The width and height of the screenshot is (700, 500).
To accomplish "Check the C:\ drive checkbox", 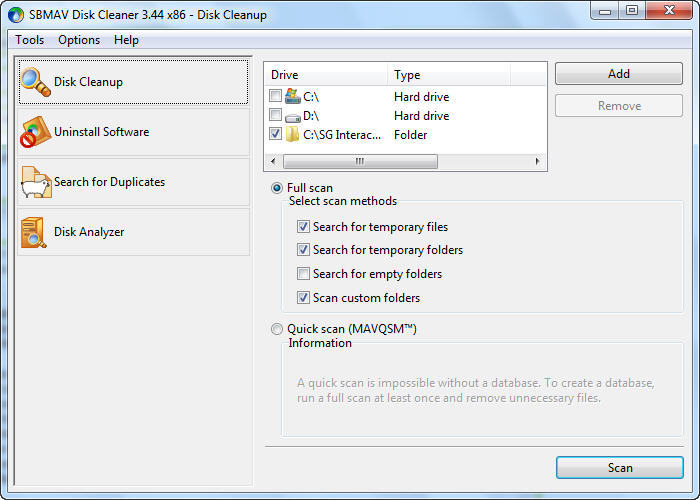I will pyautogui.click(x=275, y=96).
